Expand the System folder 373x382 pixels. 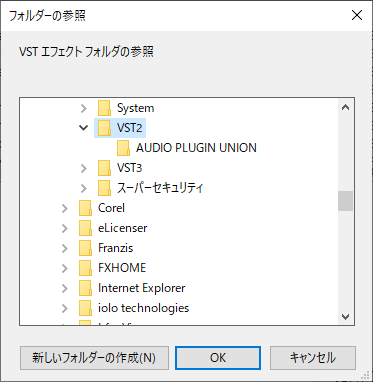click(83, 108)
